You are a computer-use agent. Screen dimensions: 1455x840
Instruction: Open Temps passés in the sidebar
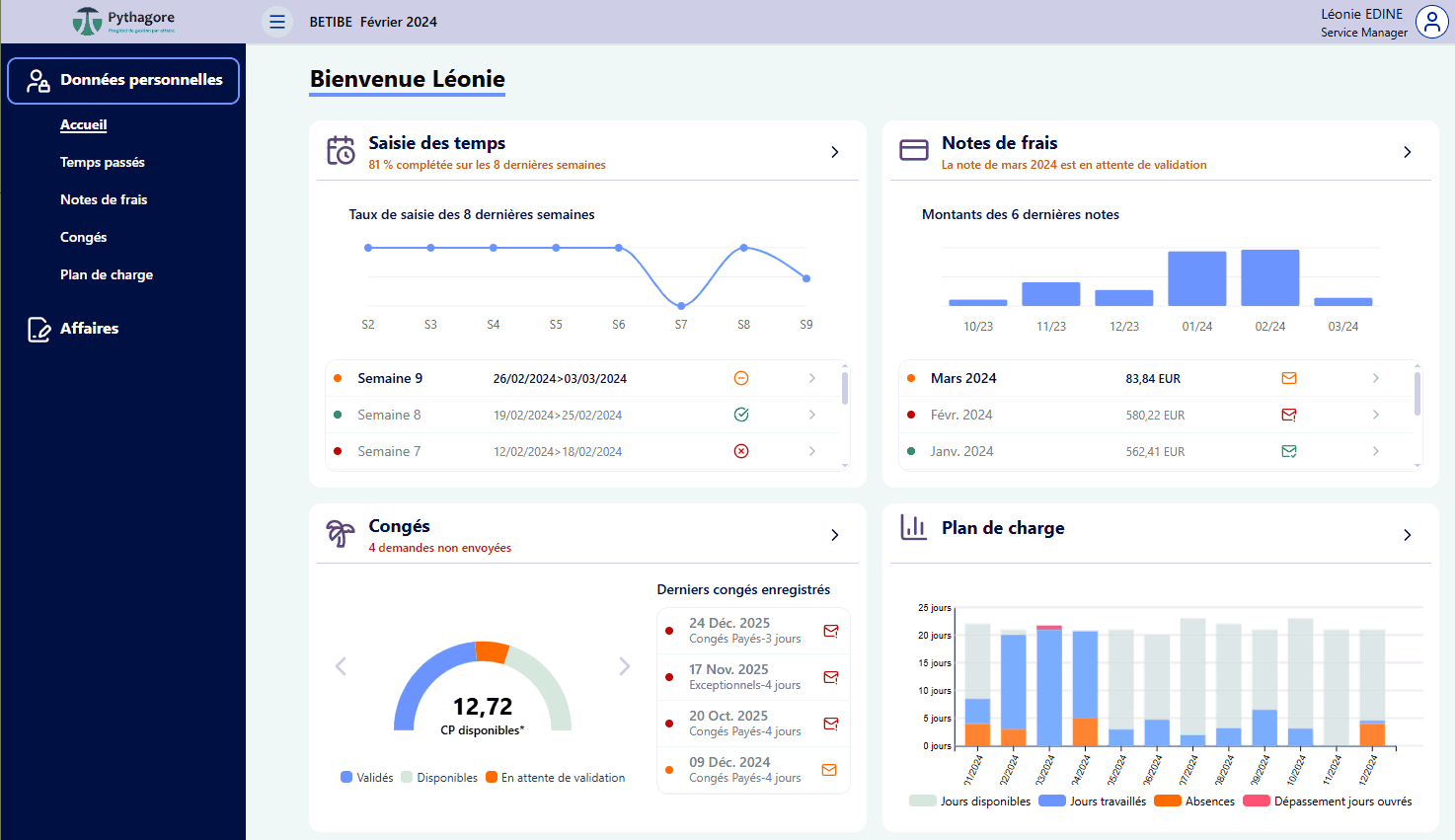click(103, 162)
